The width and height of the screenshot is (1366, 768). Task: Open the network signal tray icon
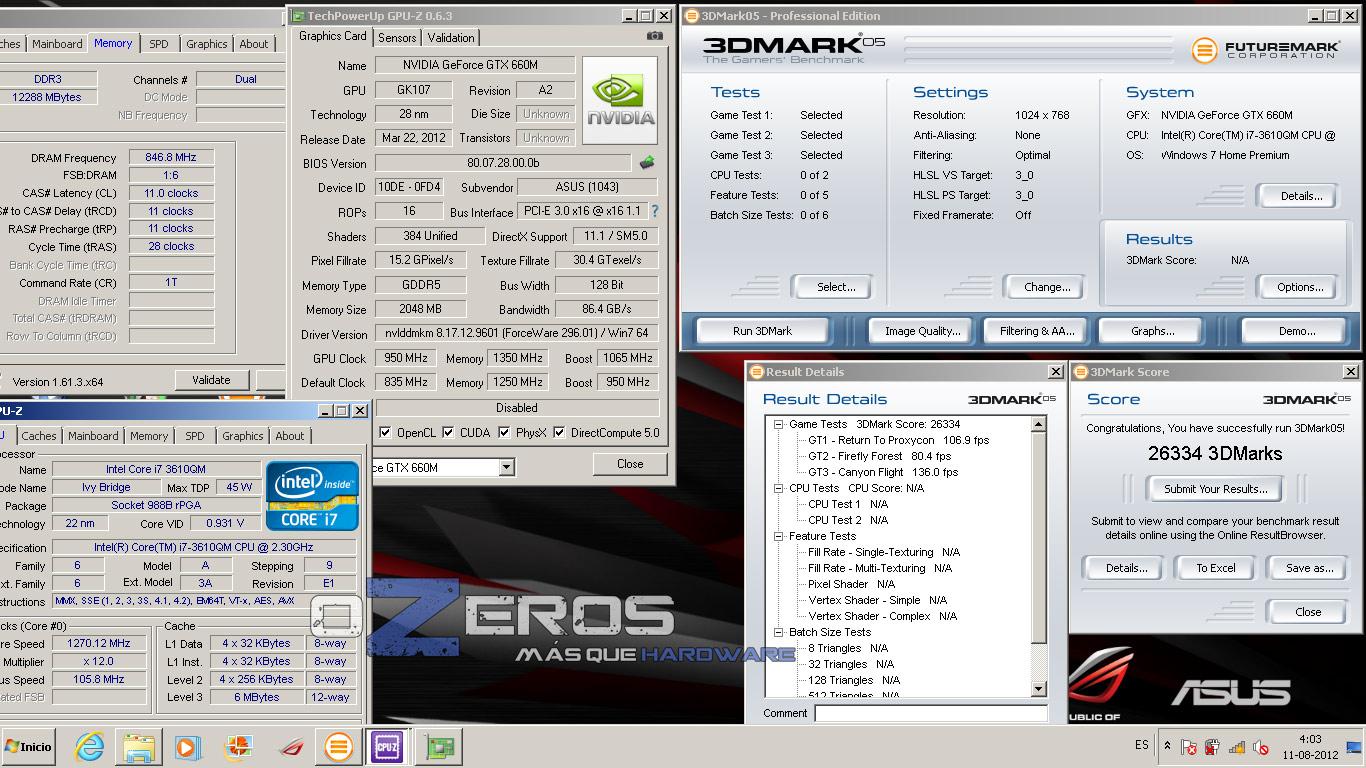(x=1237, y=747)
